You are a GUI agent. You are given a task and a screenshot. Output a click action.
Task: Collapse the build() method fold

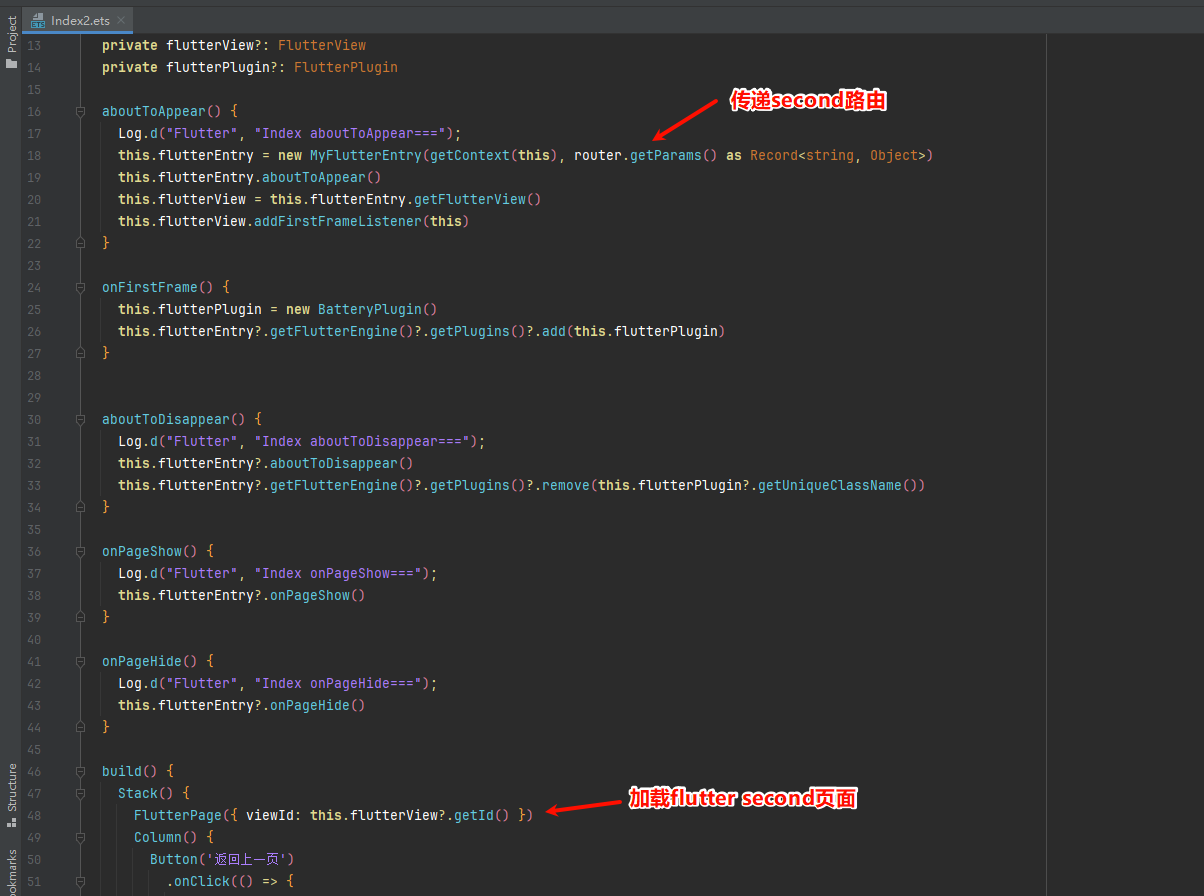81,772
